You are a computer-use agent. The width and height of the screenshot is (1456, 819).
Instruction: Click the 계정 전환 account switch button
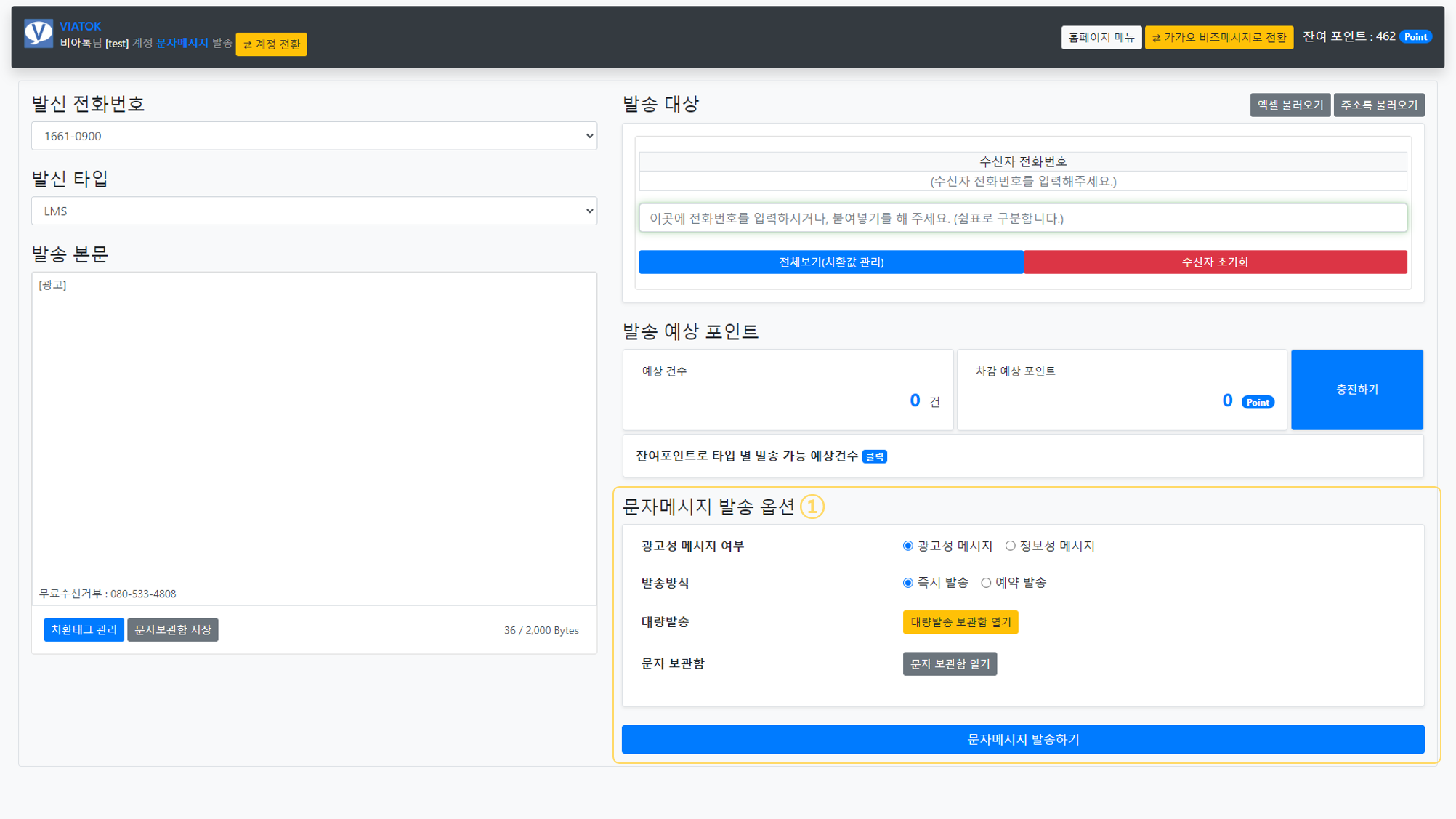(x=271, y=44)
